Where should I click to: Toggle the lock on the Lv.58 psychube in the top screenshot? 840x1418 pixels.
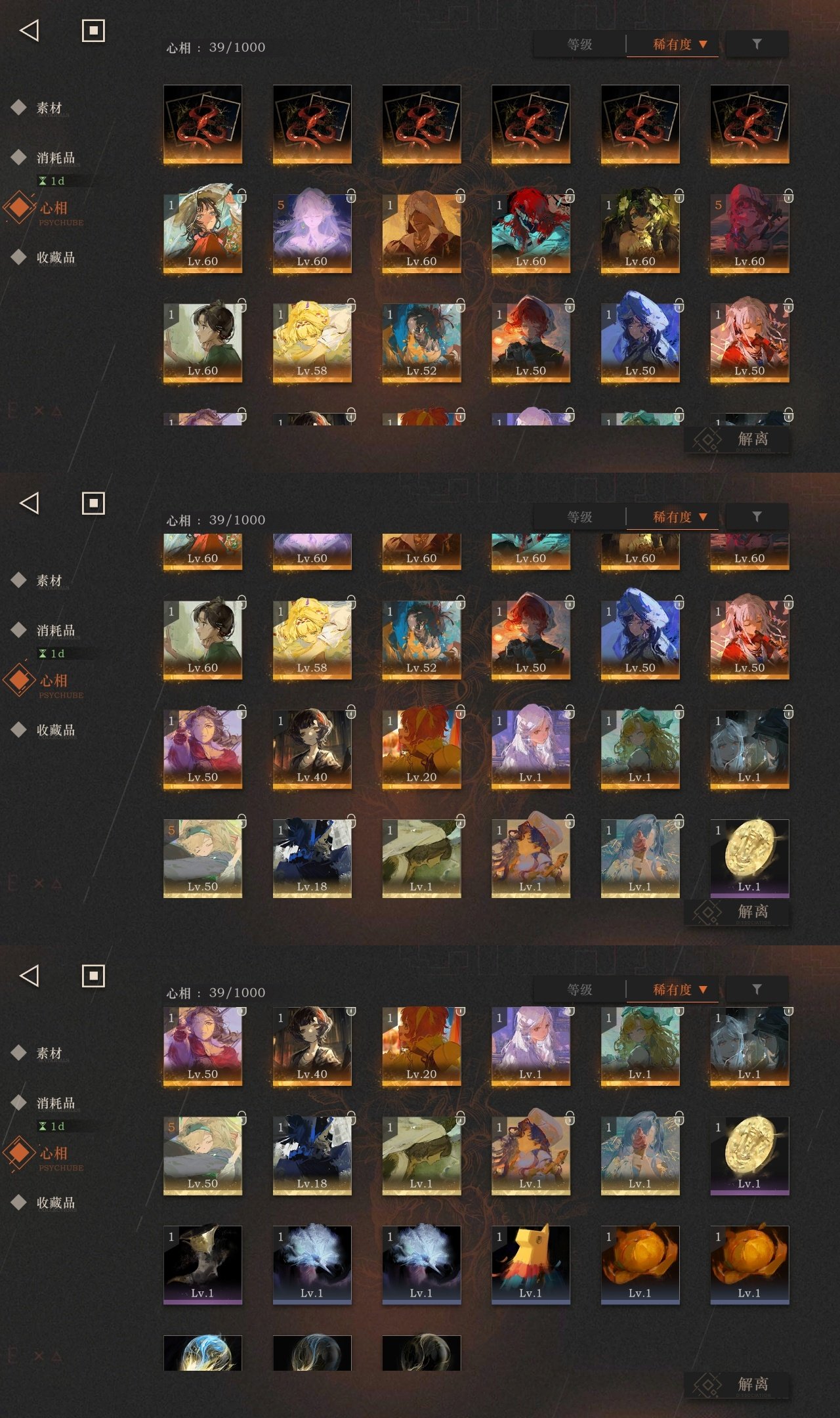(x=351, y=305)
